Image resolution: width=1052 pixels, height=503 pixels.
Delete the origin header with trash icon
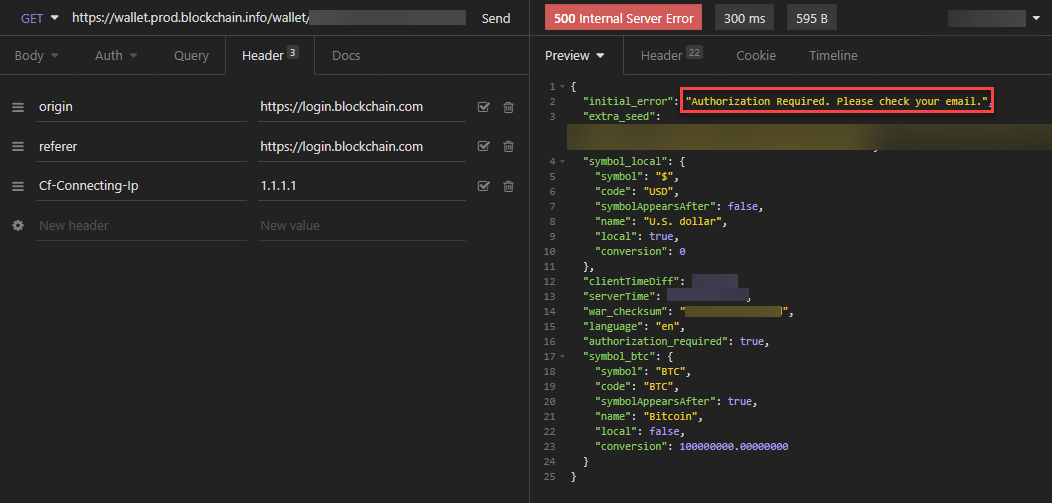click(x=508, y=107)
